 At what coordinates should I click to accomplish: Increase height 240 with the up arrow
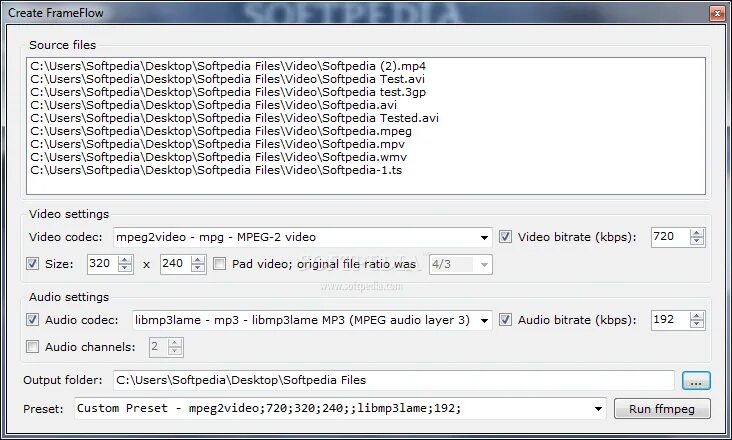pos(198,260)
